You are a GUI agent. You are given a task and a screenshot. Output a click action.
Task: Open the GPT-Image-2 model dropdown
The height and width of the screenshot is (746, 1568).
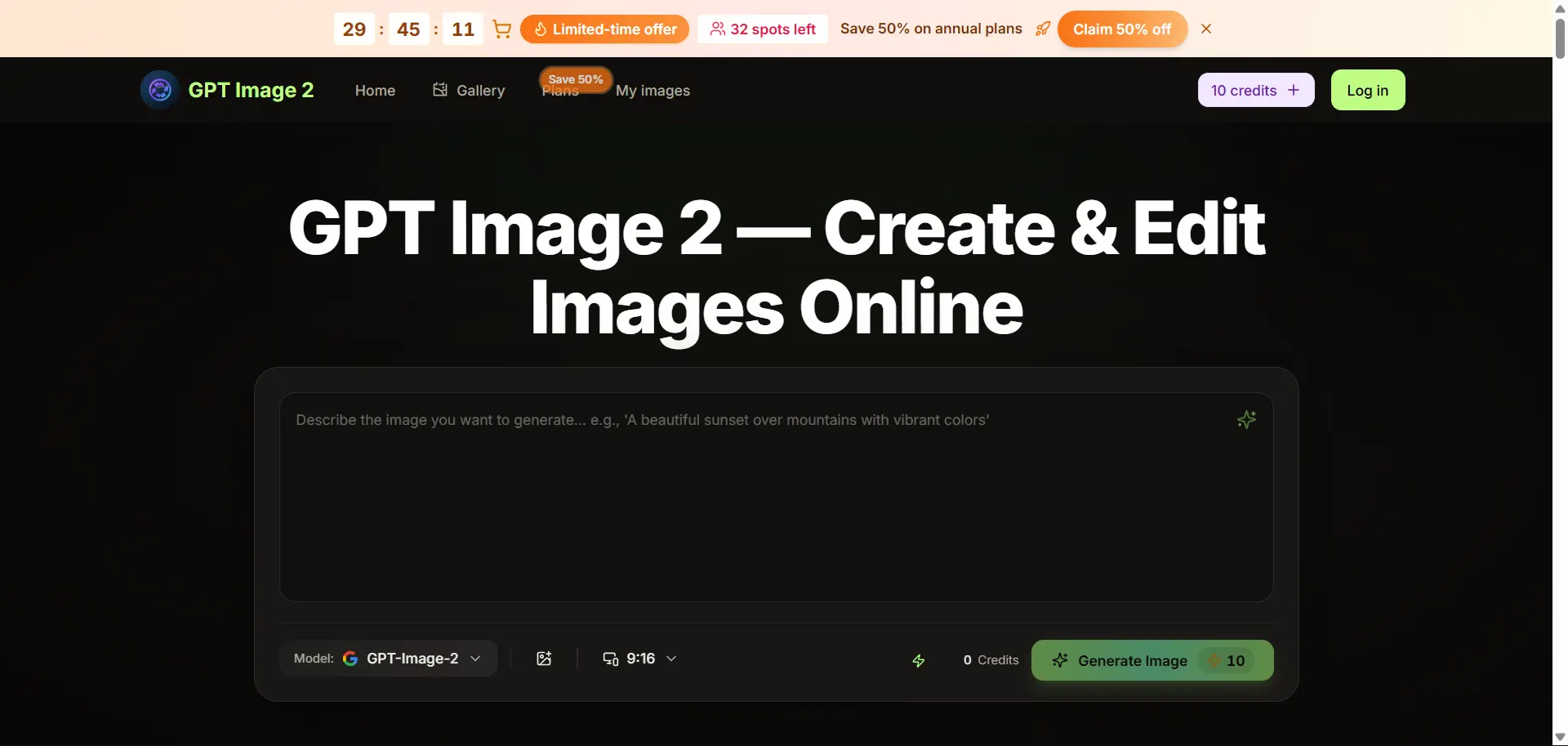tap(389, 659)
